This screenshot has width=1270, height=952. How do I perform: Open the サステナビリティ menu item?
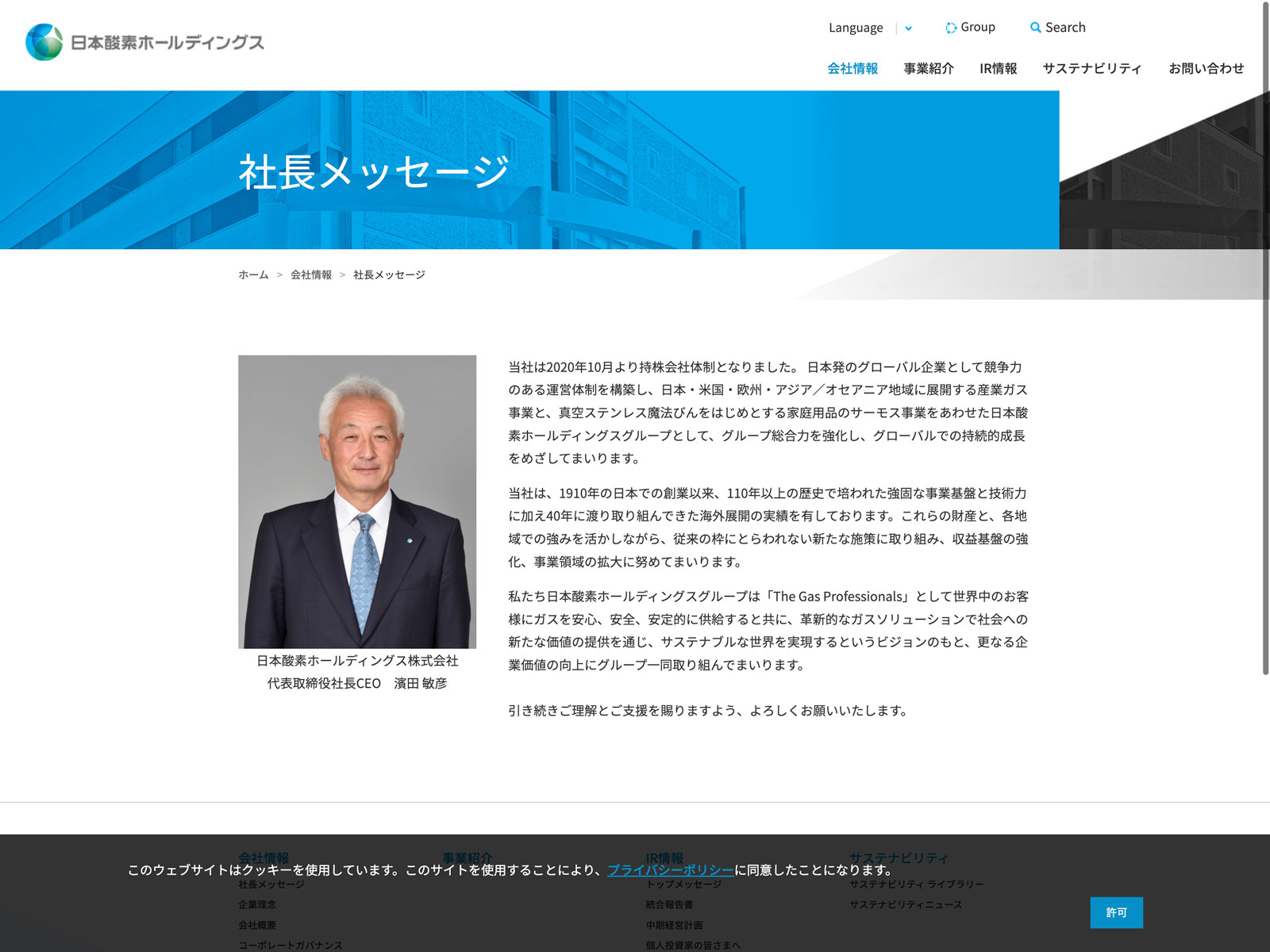[x=1091, y=68]
